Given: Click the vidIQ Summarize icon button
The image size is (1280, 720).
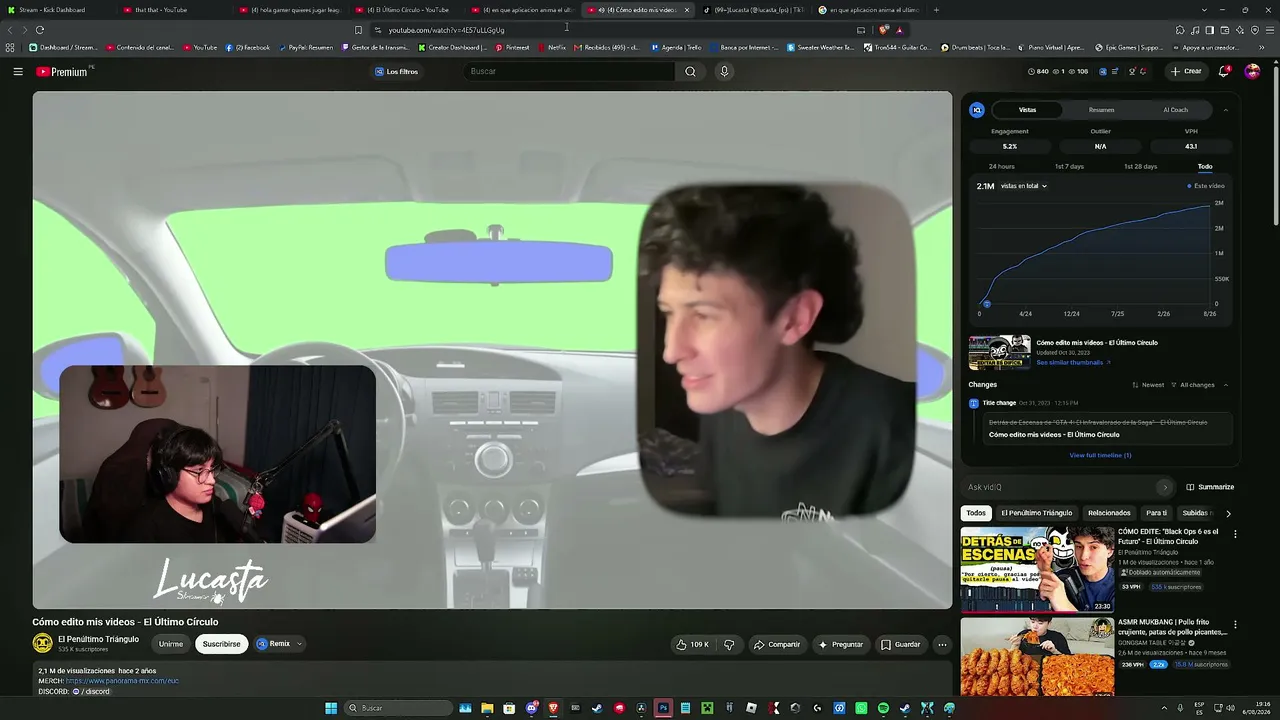Looking at the screenshot, I should pyautogui.click(x=1210, y=487).
